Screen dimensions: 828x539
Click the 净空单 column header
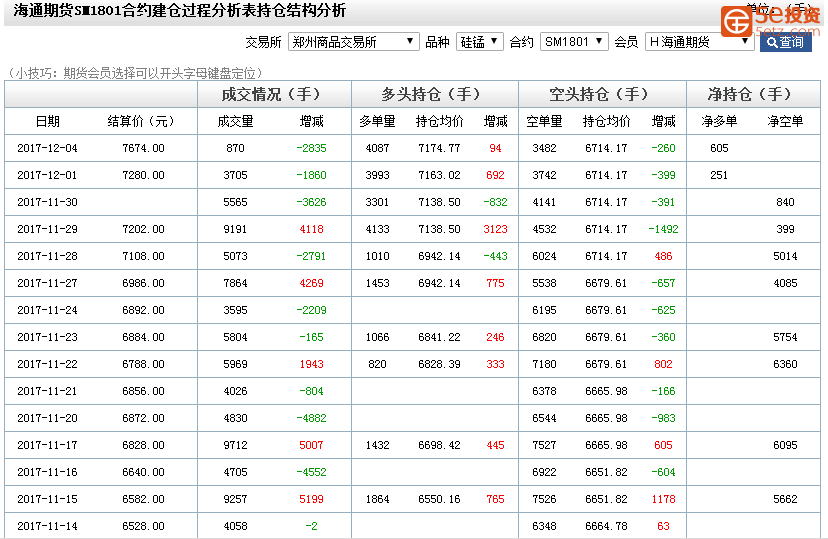pos(785,121)
